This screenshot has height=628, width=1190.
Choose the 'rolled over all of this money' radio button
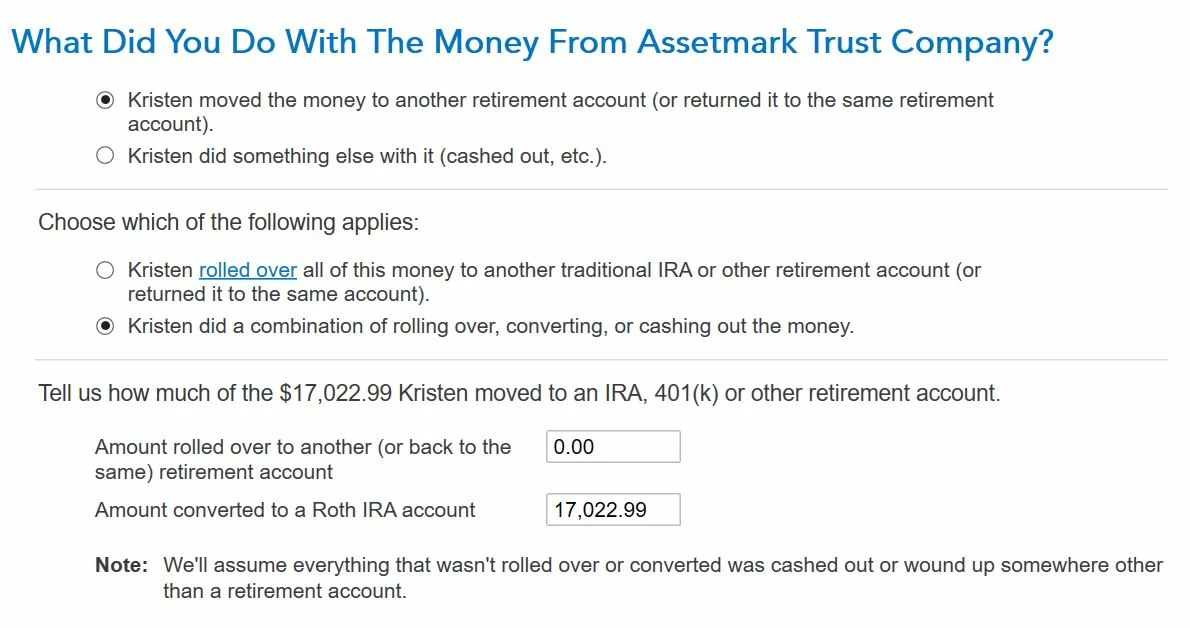(x=105, y=270)
